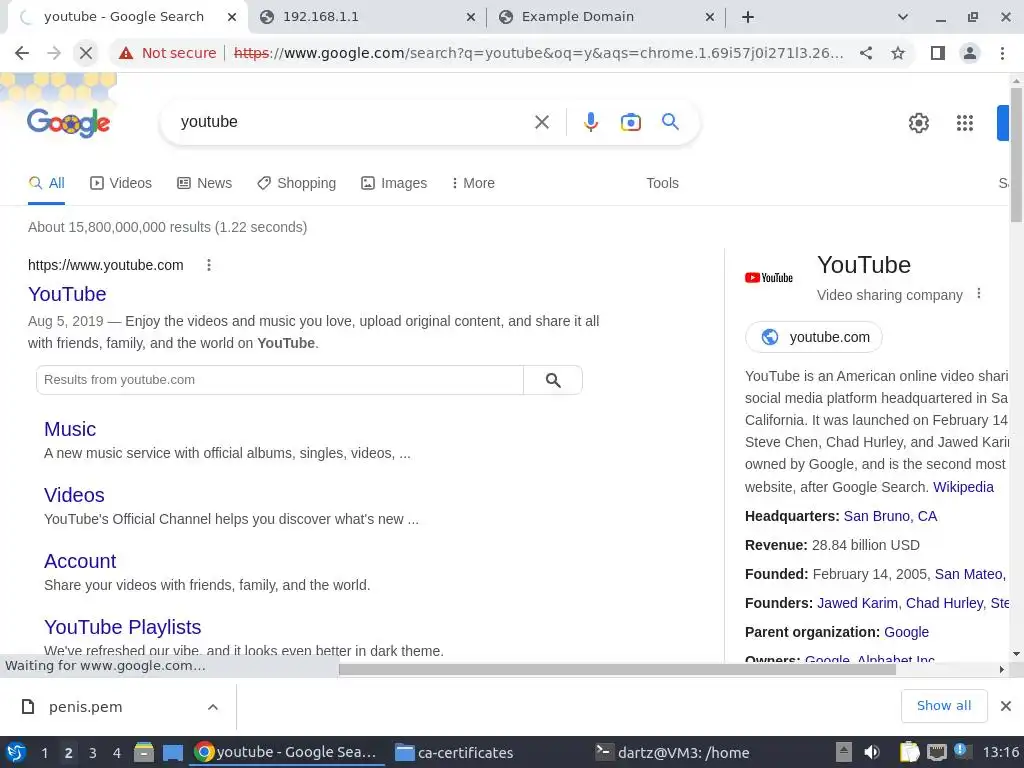Select the All results tab
Screen dimensions: 1024x768
(46, 184)
